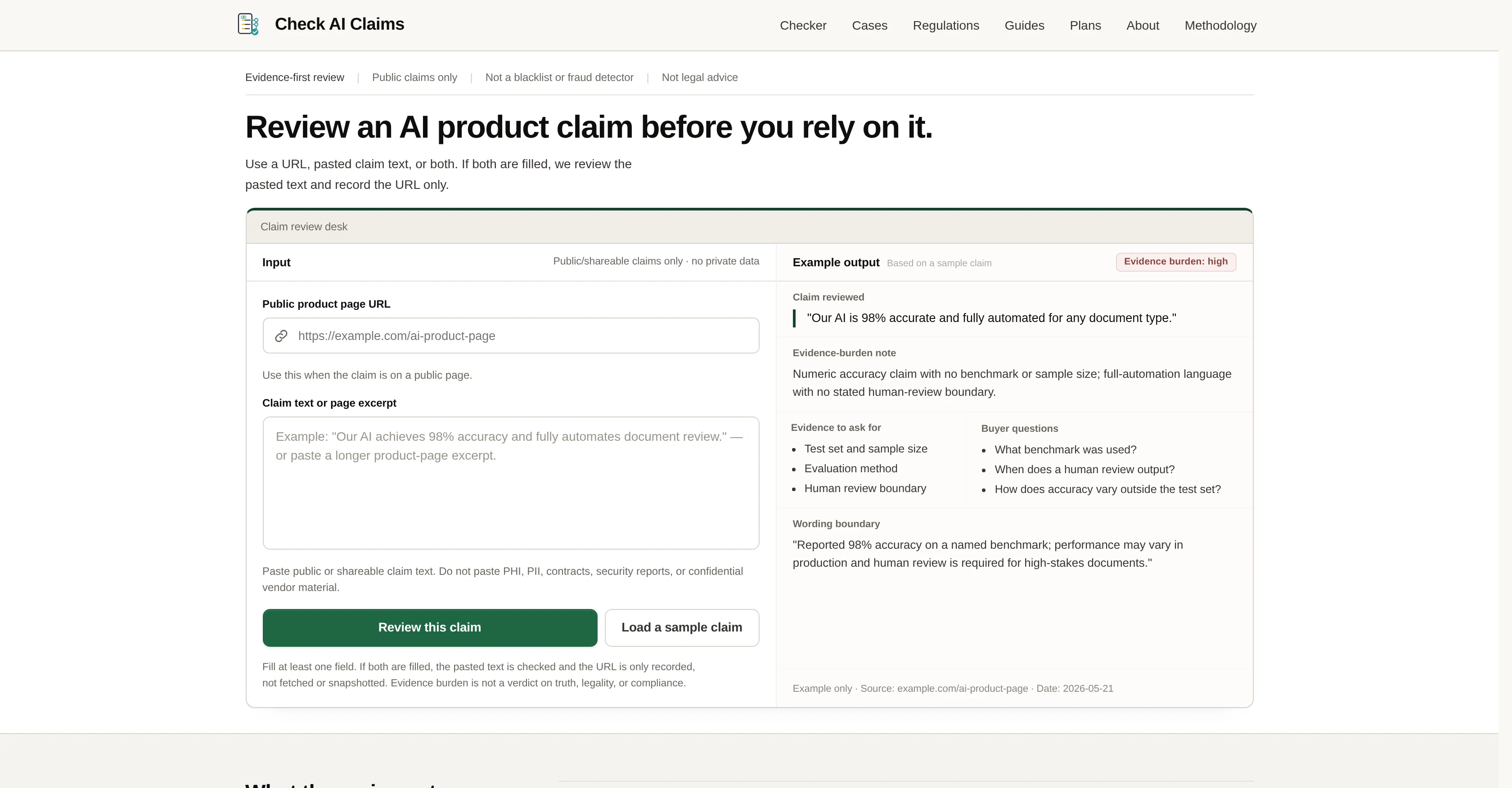The height and width of the screenshot is (788, 1512).
Task: Focus the Public product page URL field
Action: point(511,336)
